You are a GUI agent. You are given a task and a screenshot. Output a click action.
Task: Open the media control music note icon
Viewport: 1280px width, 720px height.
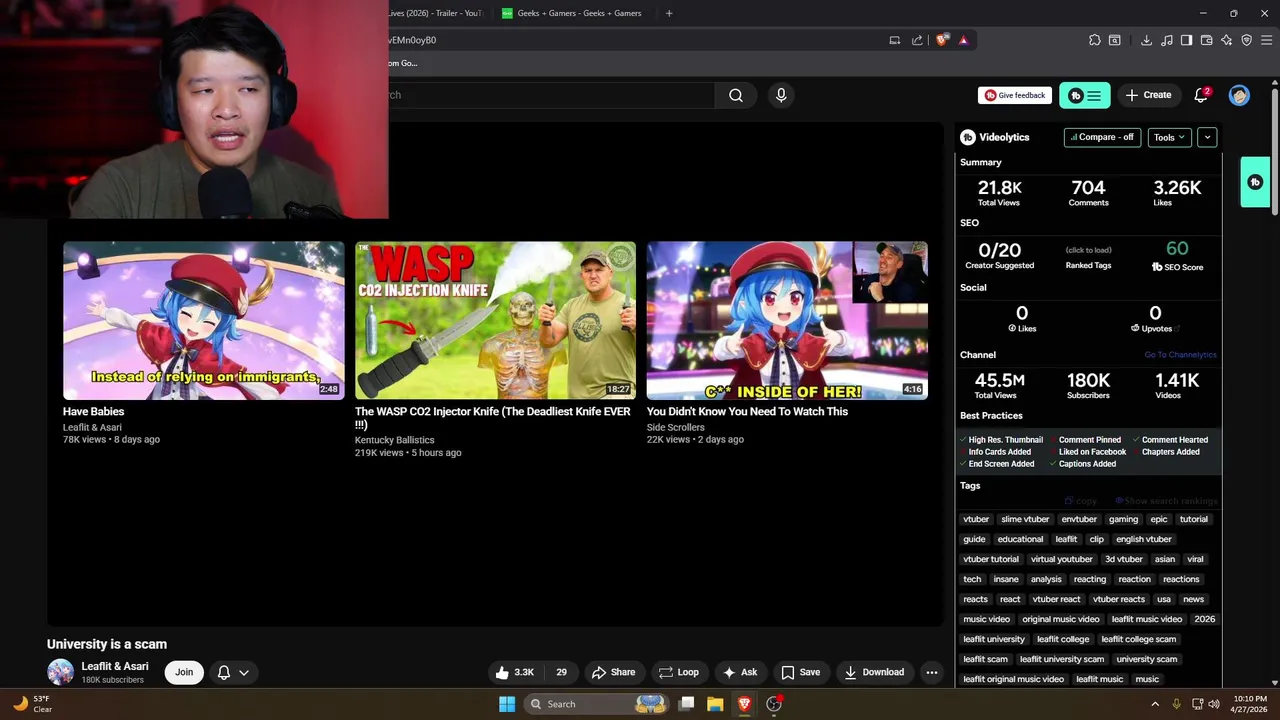pyautogui.click(x=1166, y=40)
